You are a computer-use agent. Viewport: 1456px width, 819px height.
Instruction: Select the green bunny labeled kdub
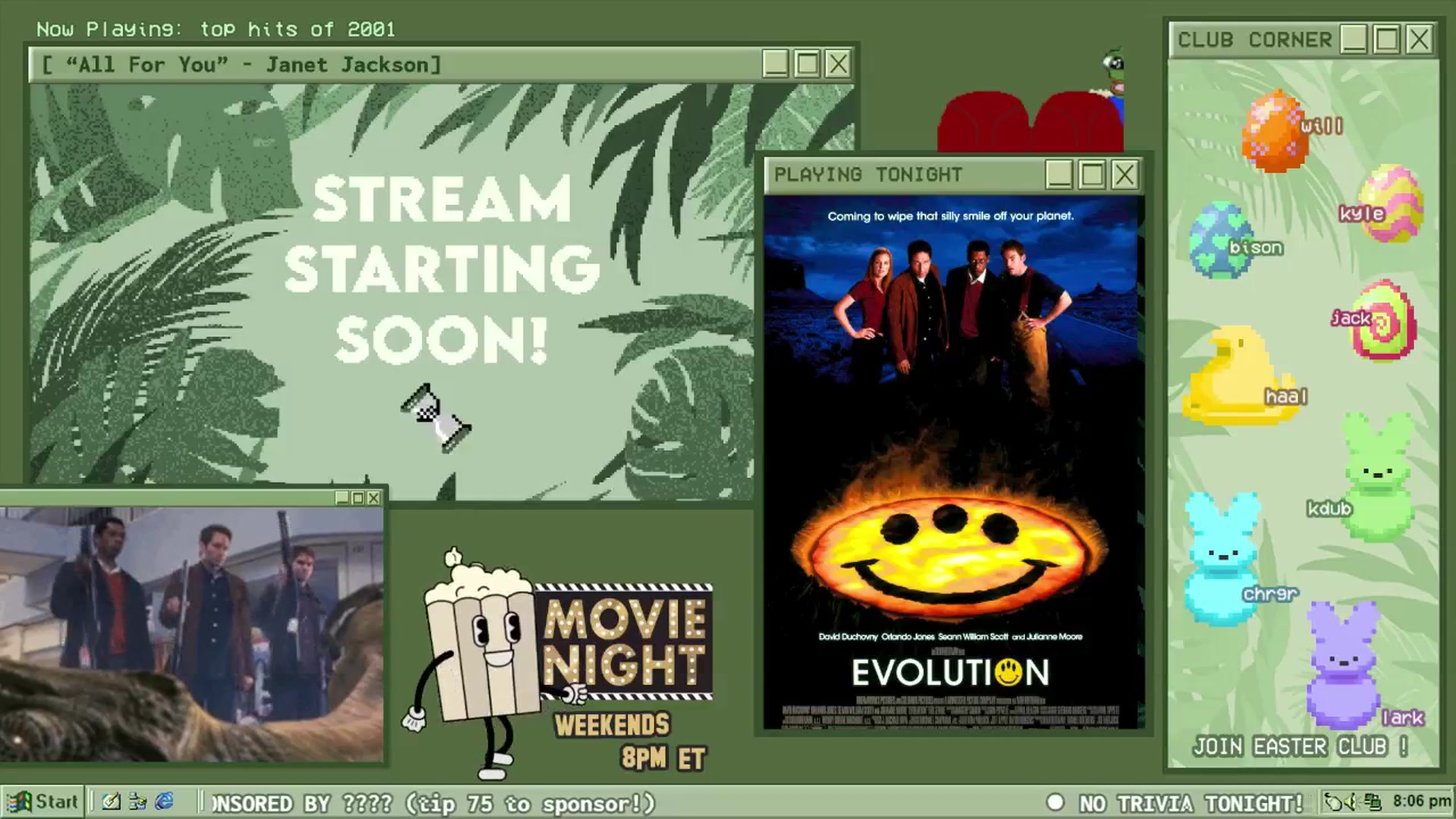click(1379, 476)
